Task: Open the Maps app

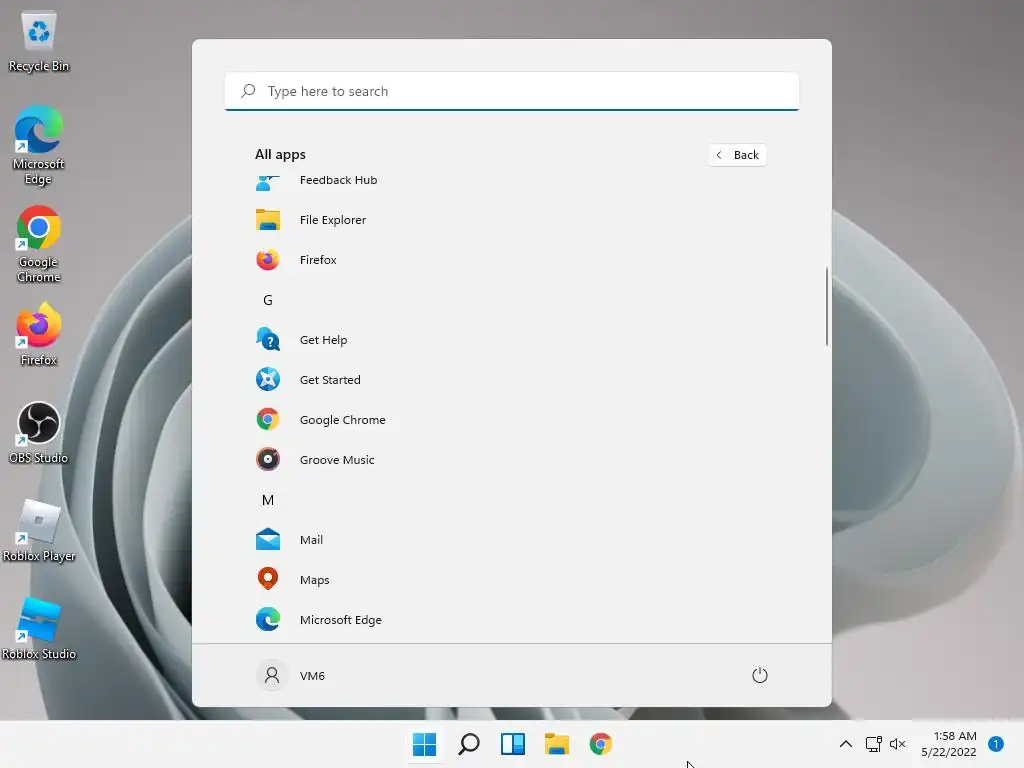Action: 511,580
